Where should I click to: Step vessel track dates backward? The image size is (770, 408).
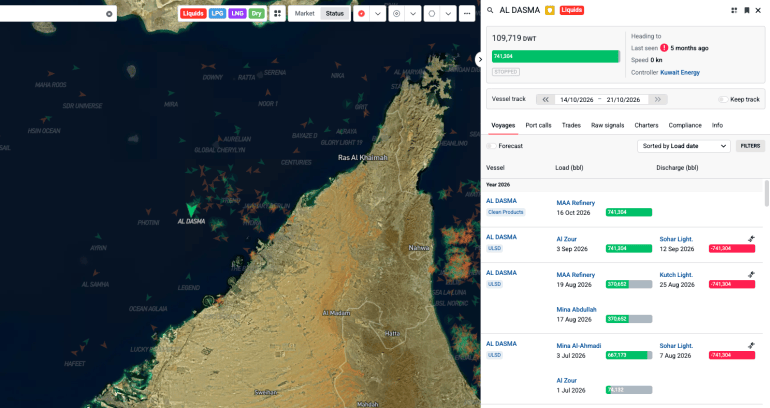point(546,99)
